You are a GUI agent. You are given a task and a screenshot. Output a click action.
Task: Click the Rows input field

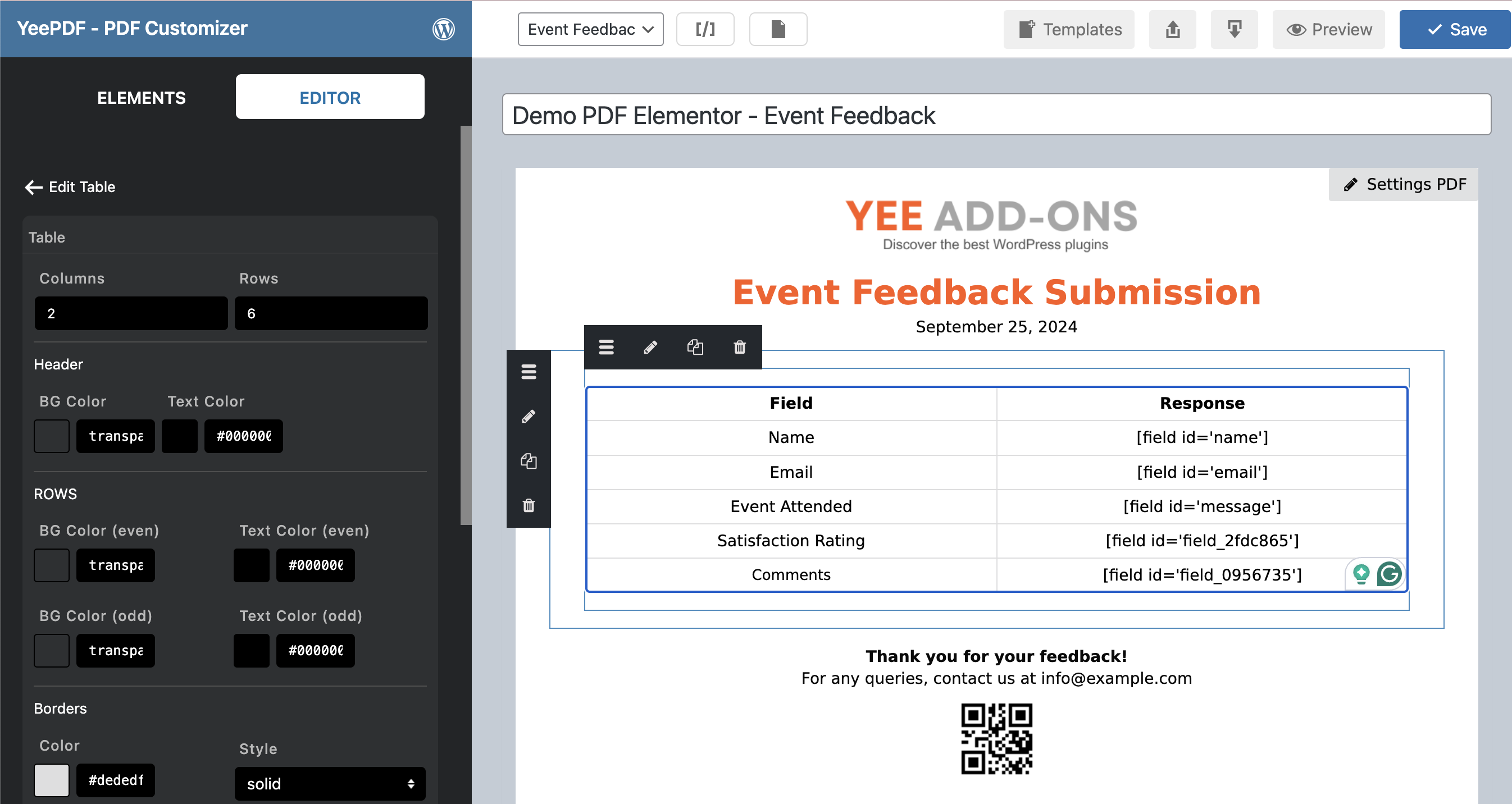[x=331, y=313]
